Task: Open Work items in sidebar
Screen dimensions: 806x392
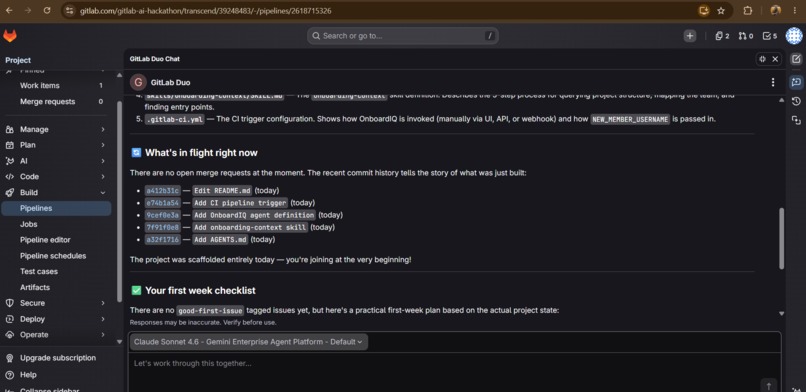Action: [x=56, y=85]
